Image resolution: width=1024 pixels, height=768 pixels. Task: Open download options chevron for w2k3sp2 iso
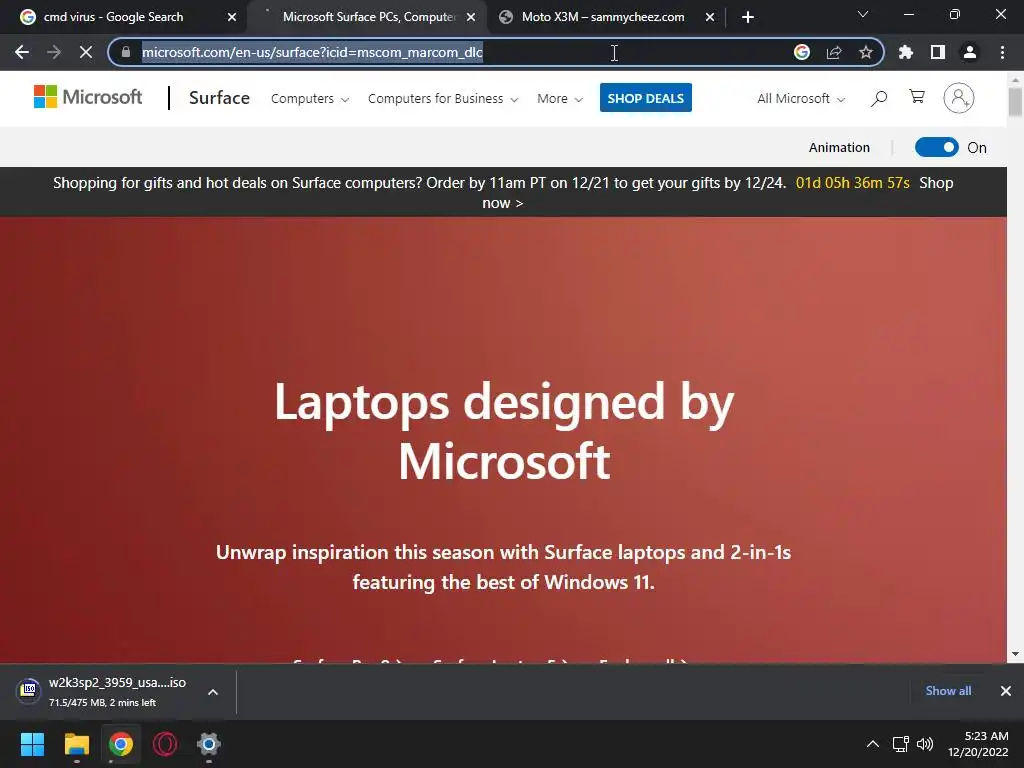[213, 692]
